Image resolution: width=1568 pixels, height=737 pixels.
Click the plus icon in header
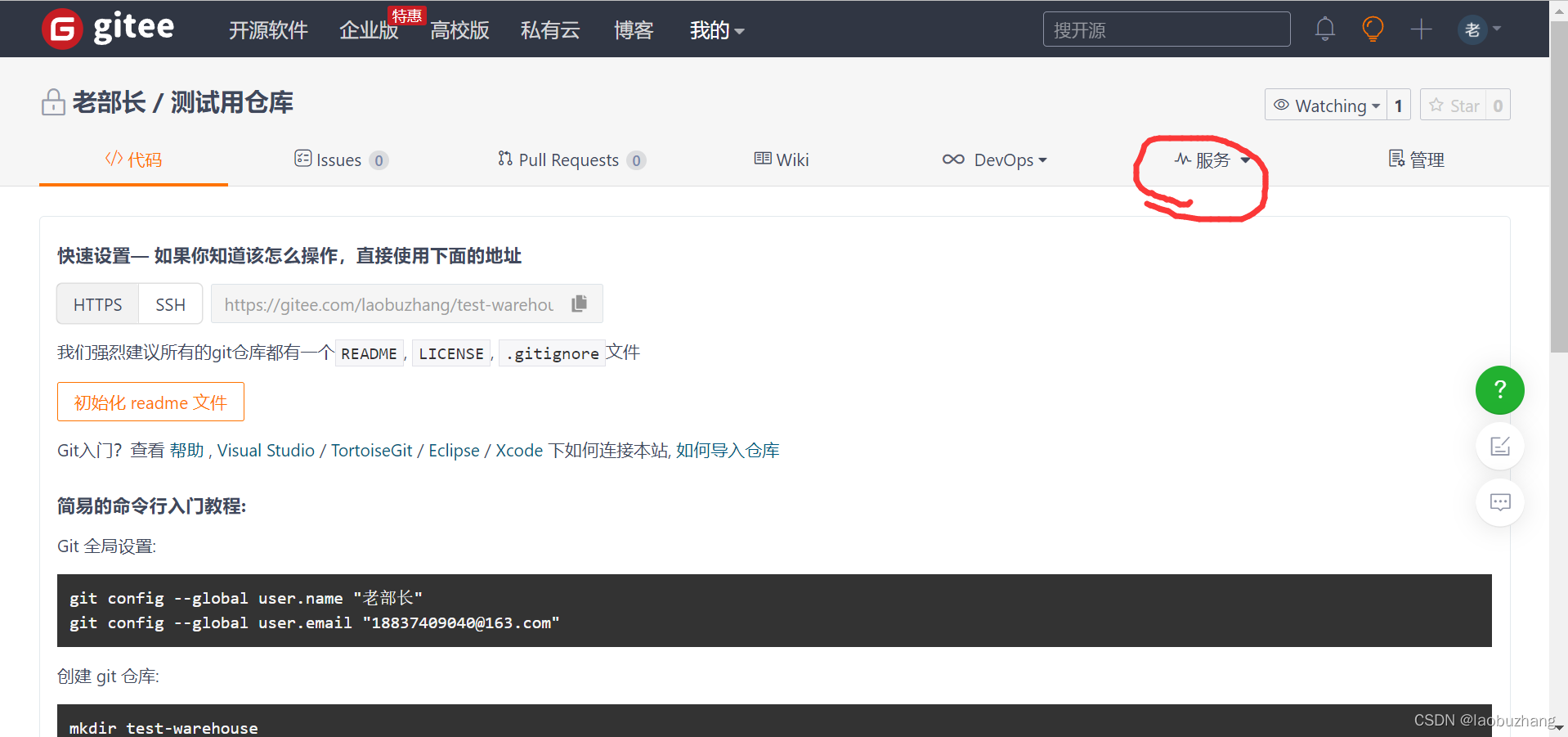[x=1422, y=29]
